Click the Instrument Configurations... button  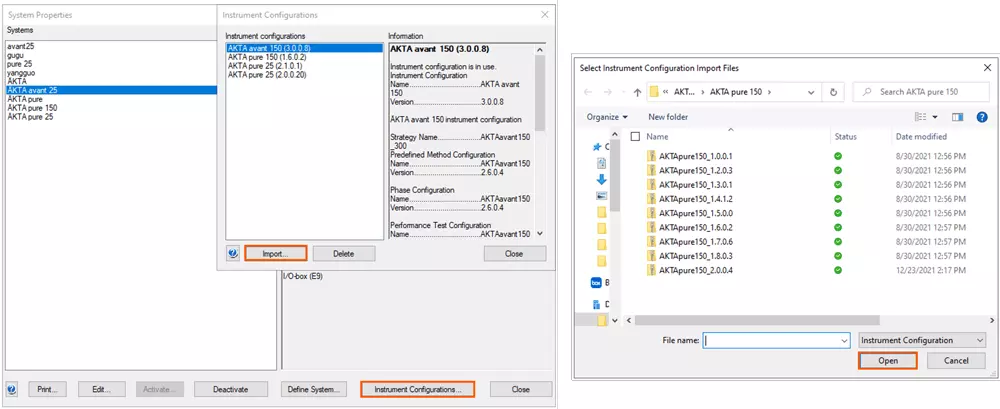(x=417, y=389)
